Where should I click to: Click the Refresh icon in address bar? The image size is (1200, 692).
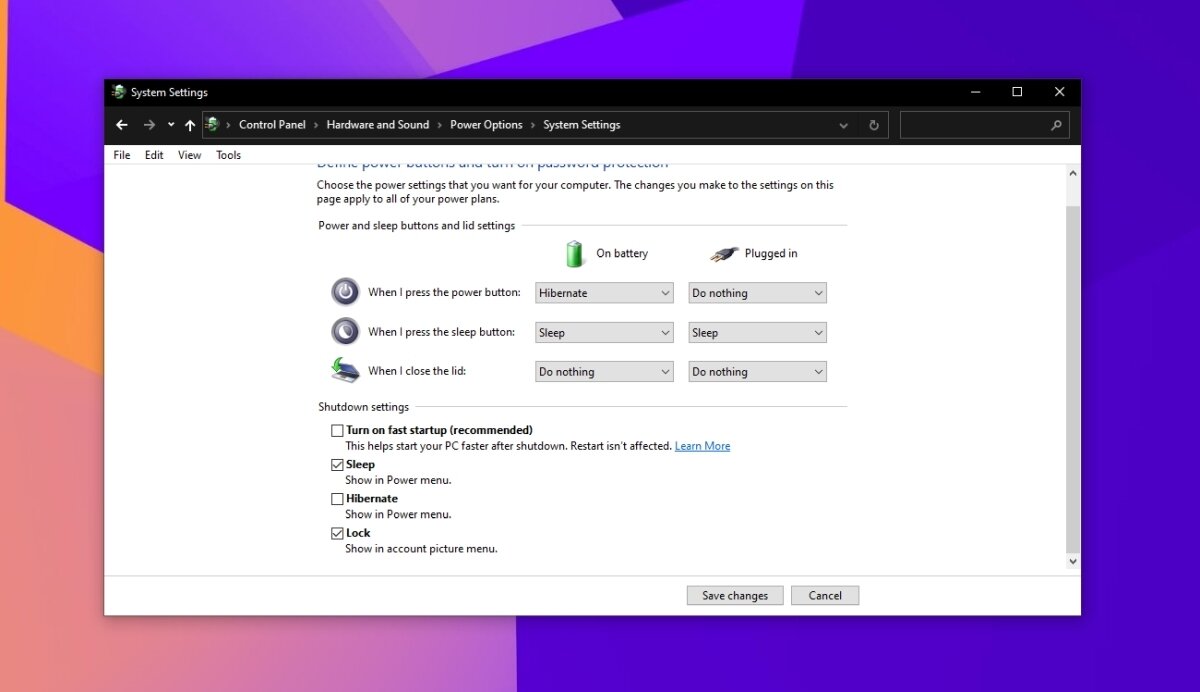click(874, 125)
